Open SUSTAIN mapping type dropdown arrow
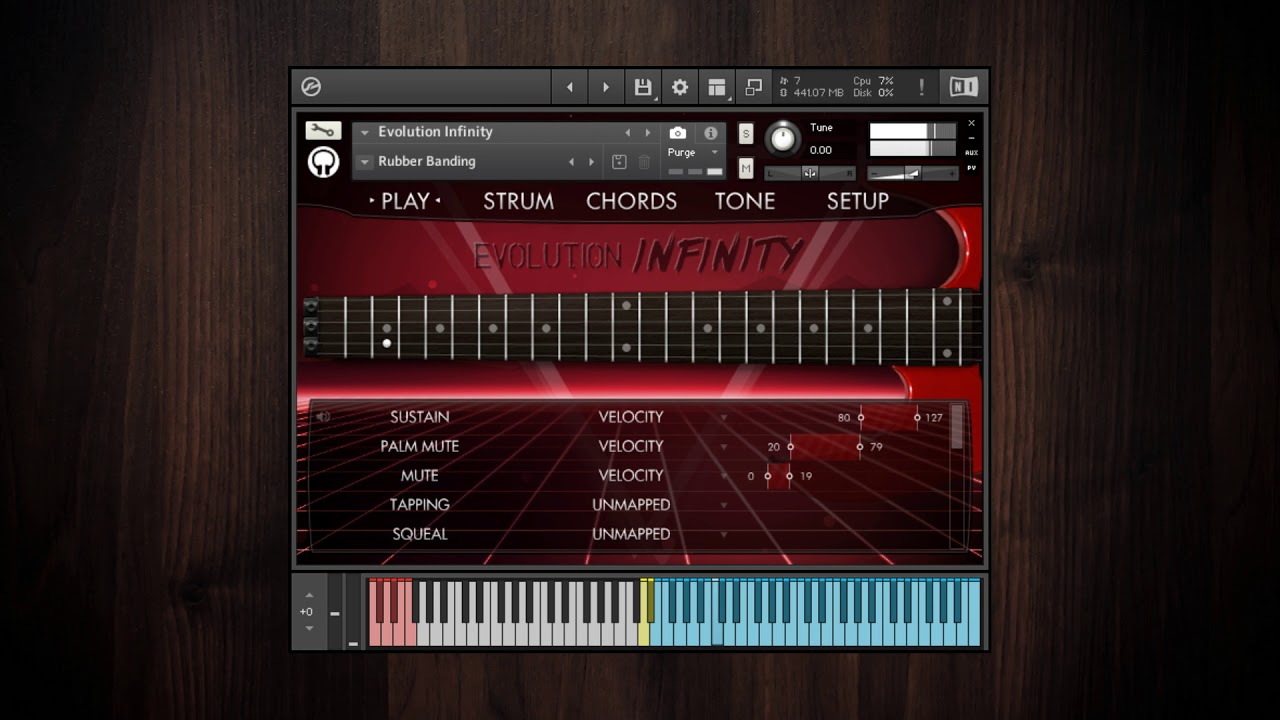This screenshot has width=1280, height=720. pos(724,417)
